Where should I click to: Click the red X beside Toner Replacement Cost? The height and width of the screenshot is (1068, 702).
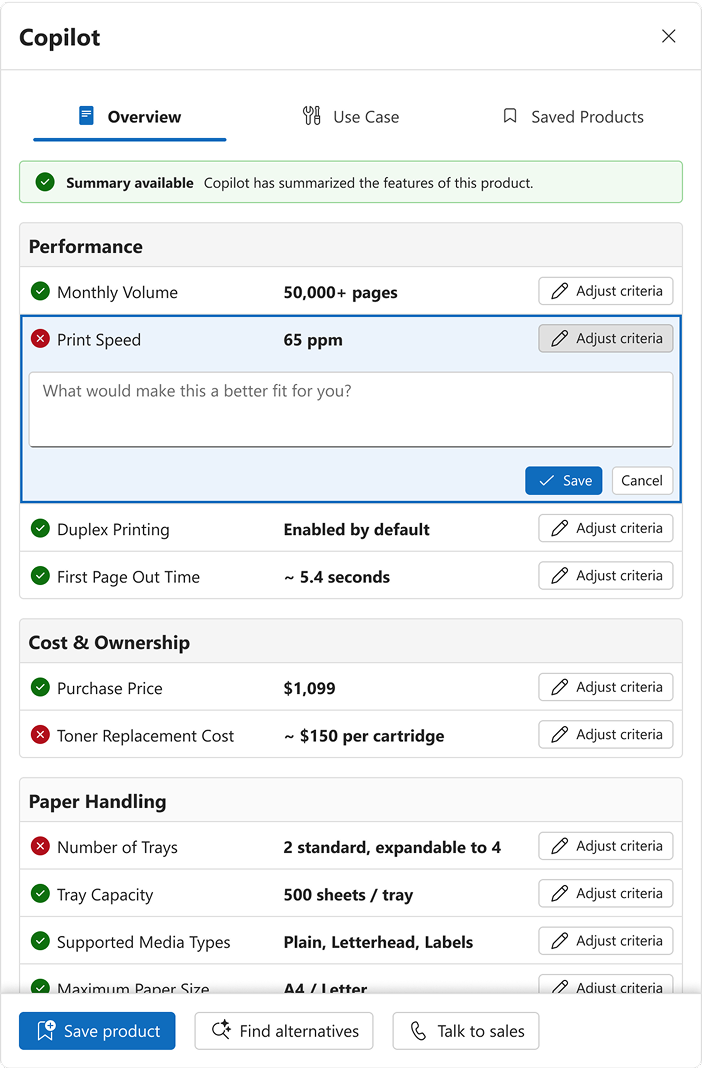pos(40,735)
